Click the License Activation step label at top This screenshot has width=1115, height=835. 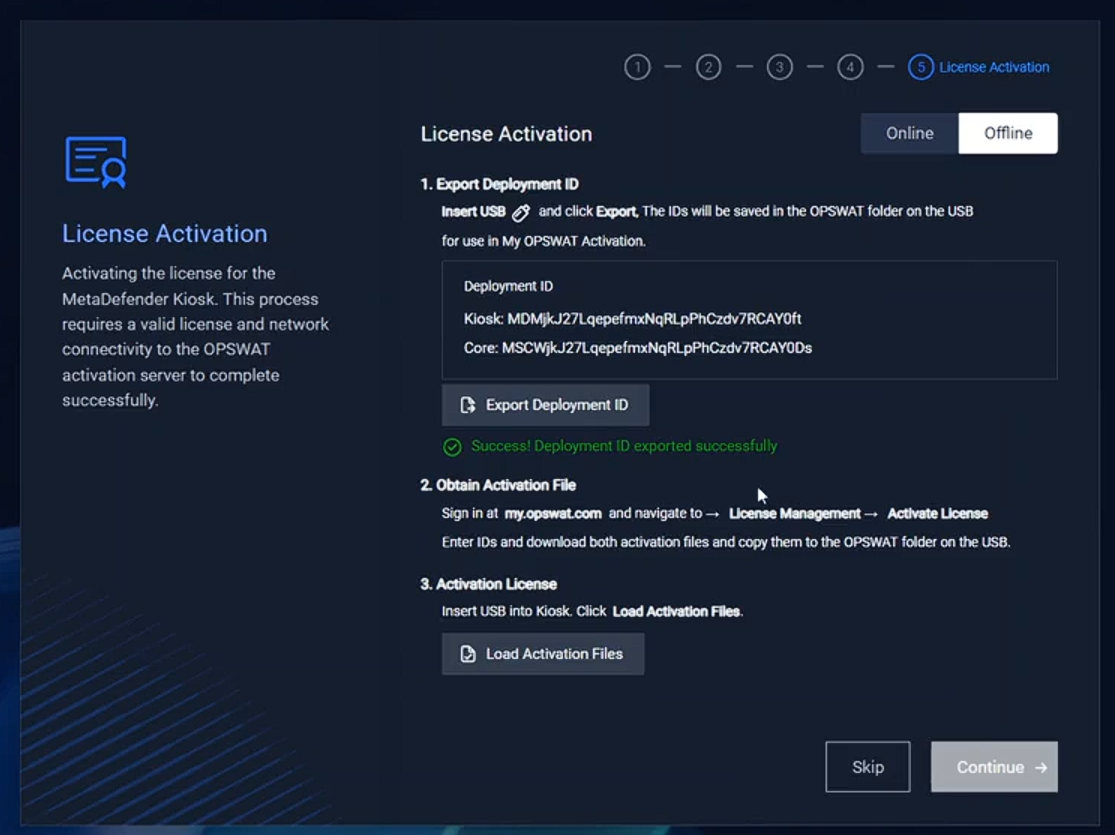[994, 67]
